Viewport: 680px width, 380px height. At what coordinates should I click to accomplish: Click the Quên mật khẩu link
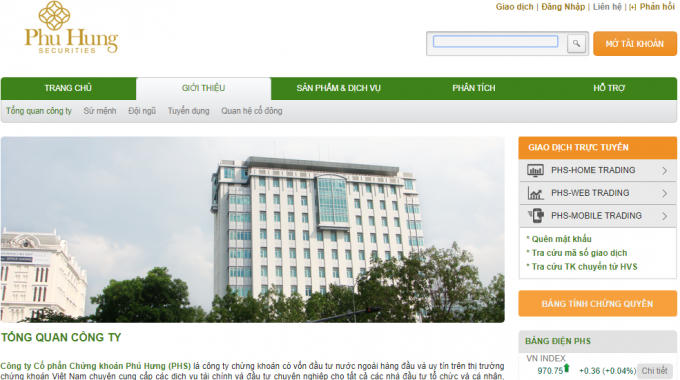pyautogui.click(x=561, y=239)
